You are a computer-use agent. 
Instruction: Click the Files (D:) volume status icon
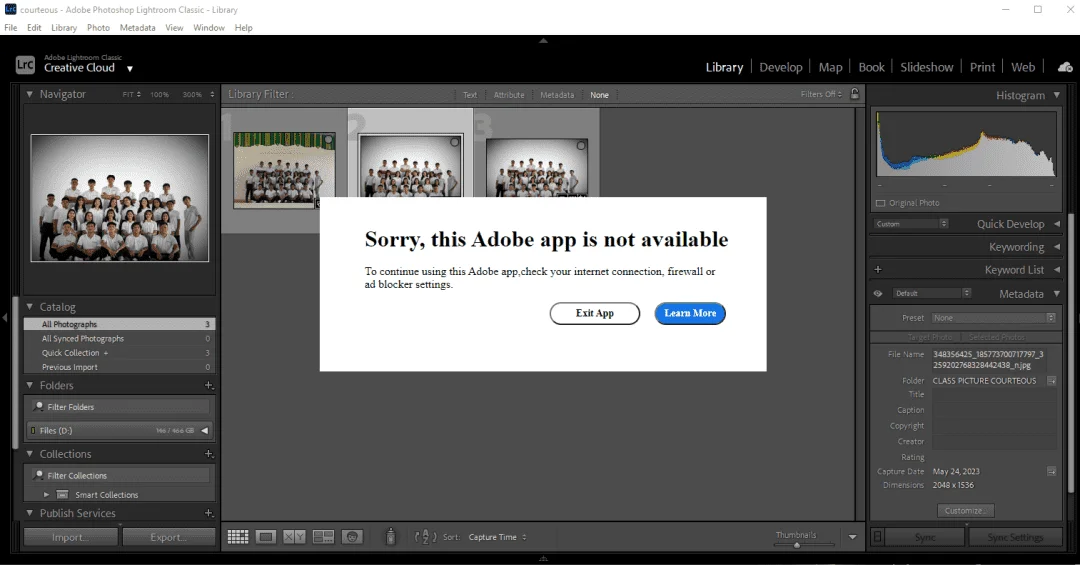(x=32, y=431)
